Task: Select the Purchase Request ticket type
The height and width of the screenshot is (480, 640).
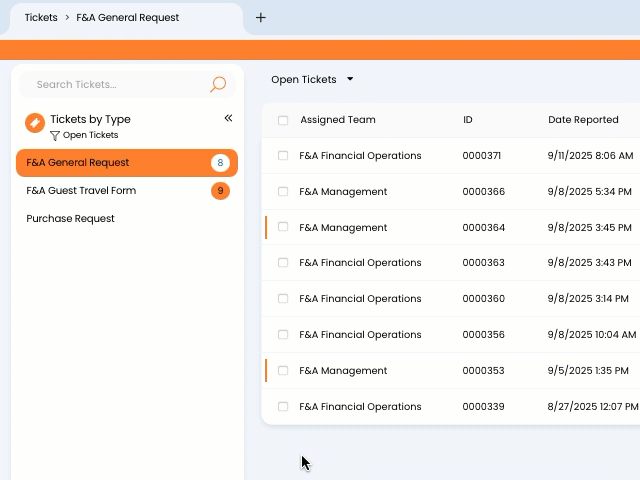Action: tap(70, 219)
